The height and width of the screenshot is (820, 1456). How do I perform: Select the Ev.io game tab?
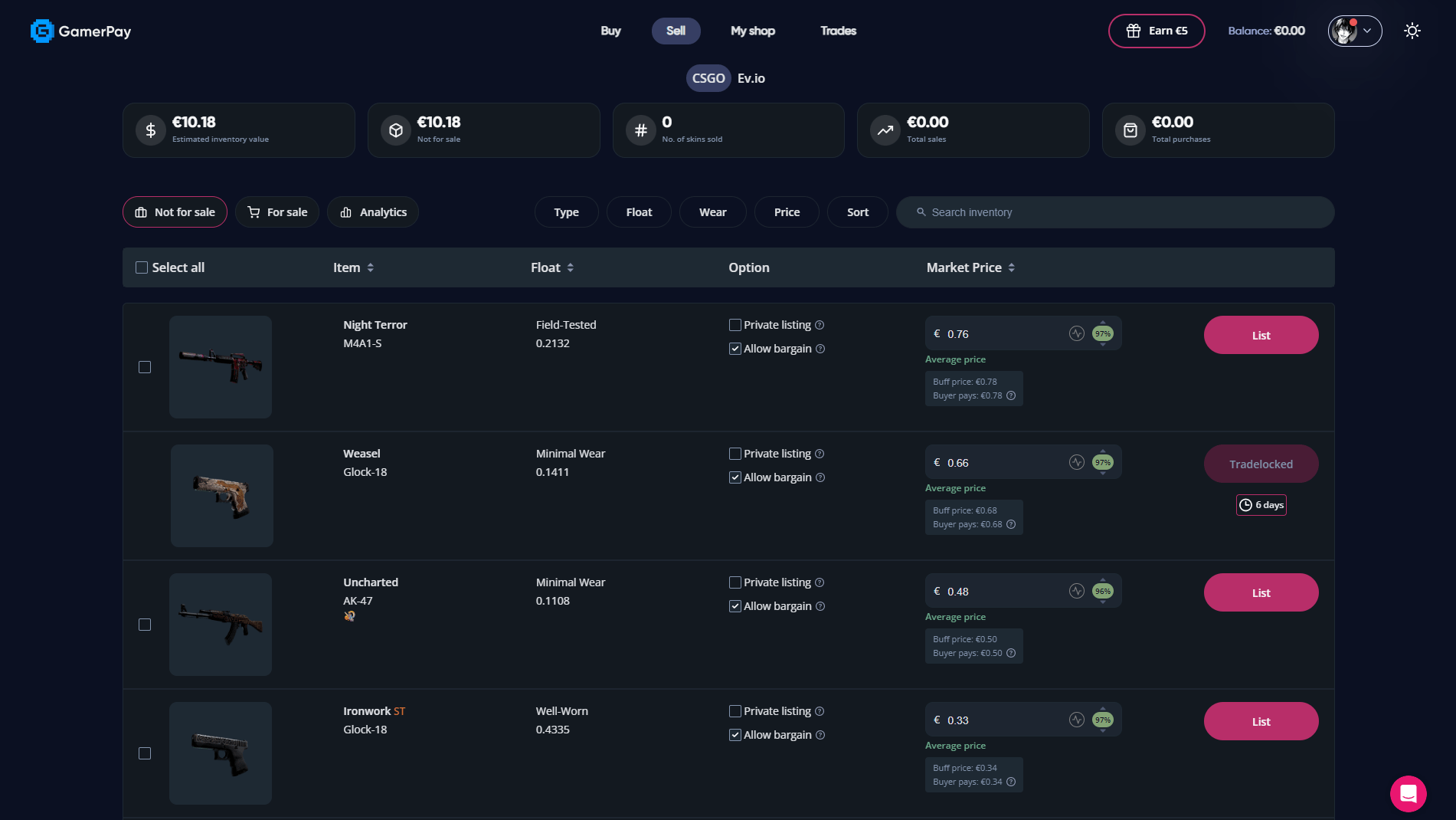click(x=750, y=78)
